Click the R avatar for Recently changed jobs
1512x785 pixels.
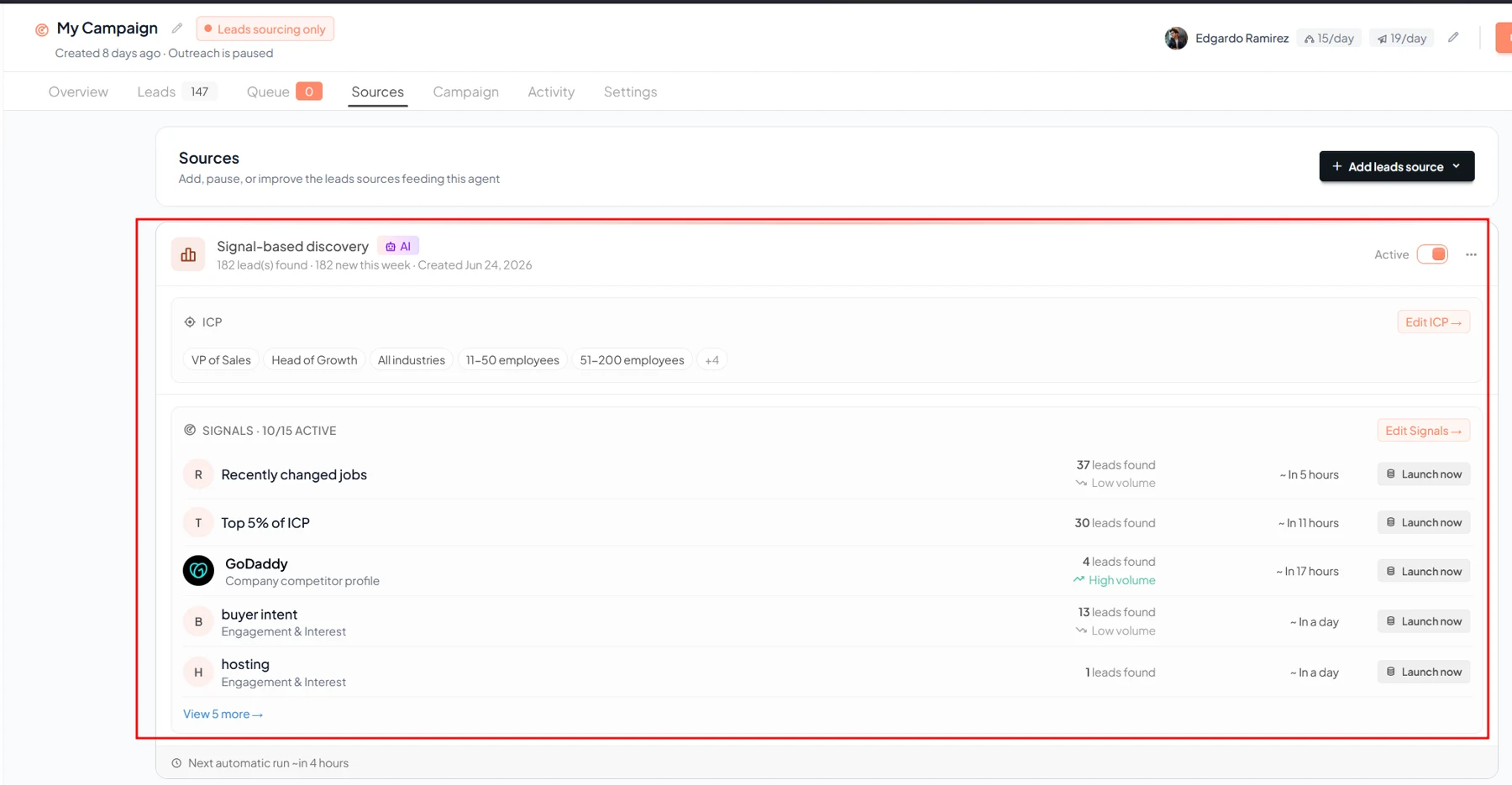click(x=198, y=474)
